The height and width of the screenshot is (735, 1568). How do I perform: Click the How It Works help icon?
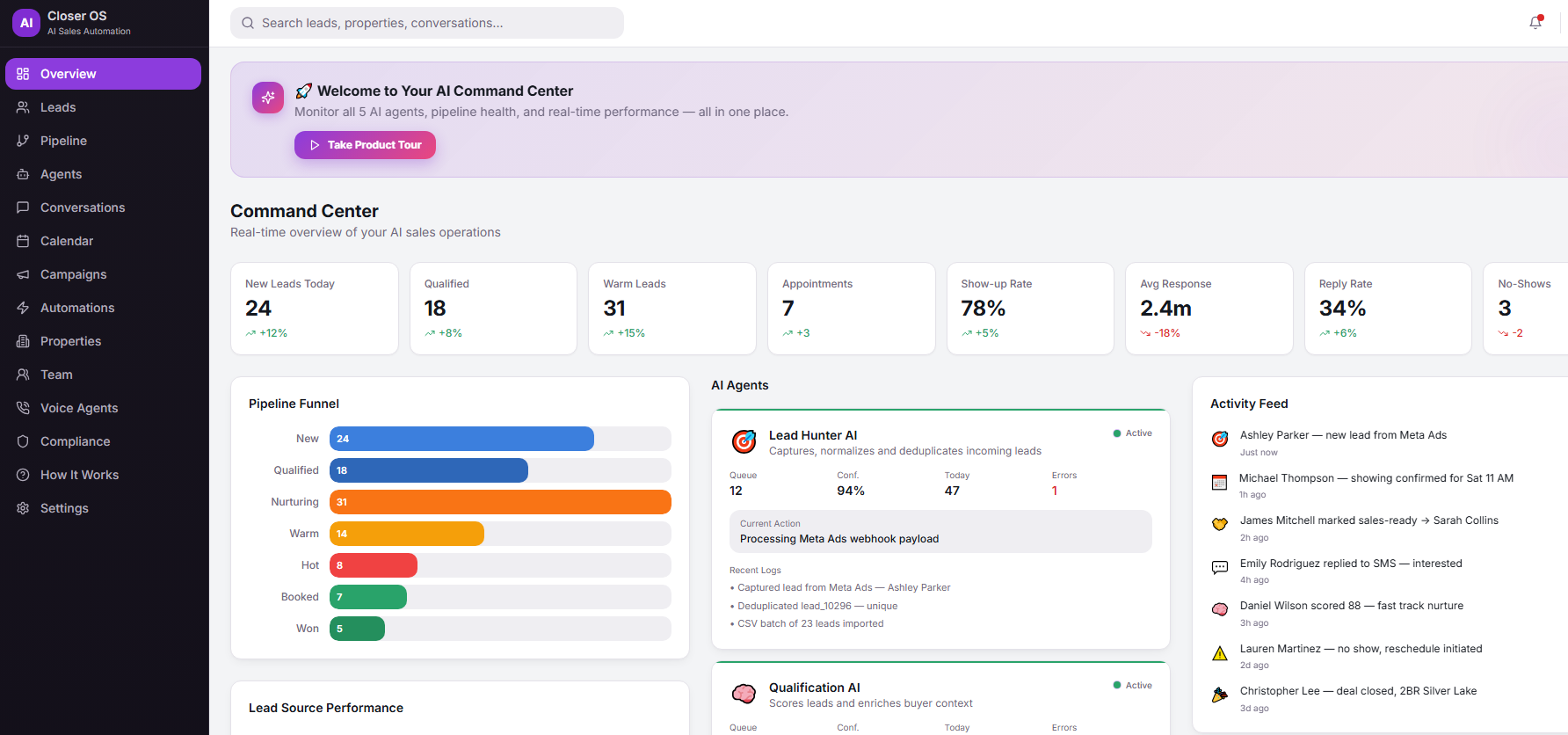coord(23,475)
